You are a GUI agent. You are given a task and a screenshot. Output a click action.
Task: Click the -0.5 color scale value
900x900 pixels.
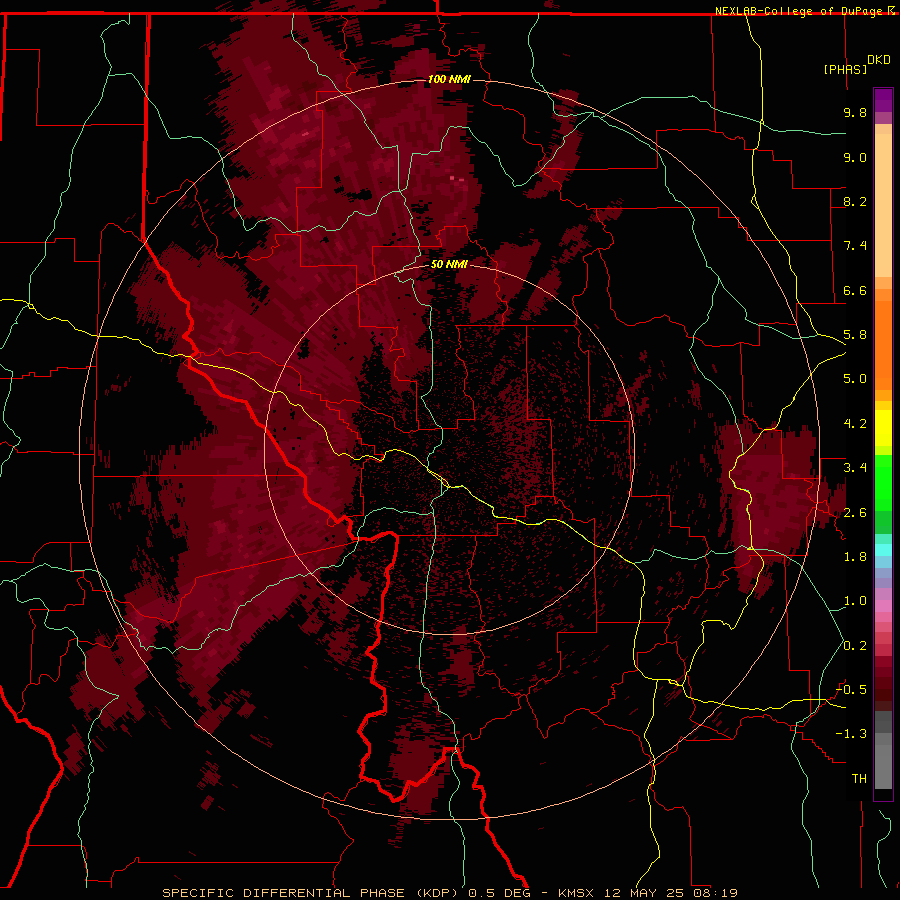point(852,690)
